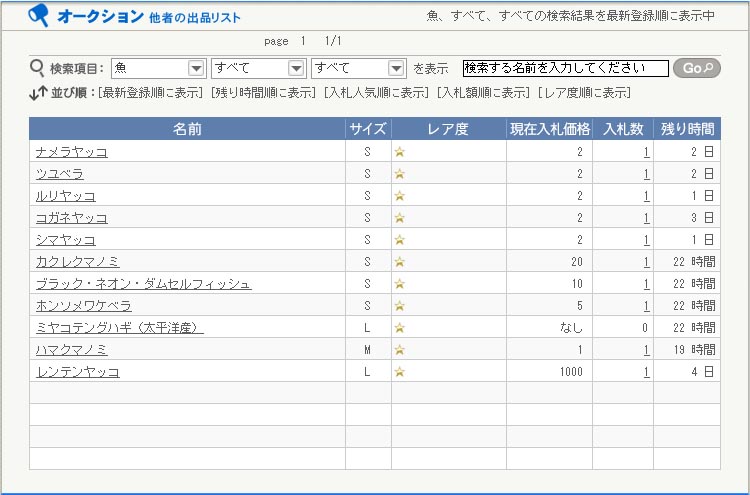Click the rarity star for ハマクマノミ
This screenshot has height=495, width=750.
click(x=399, y=350)
